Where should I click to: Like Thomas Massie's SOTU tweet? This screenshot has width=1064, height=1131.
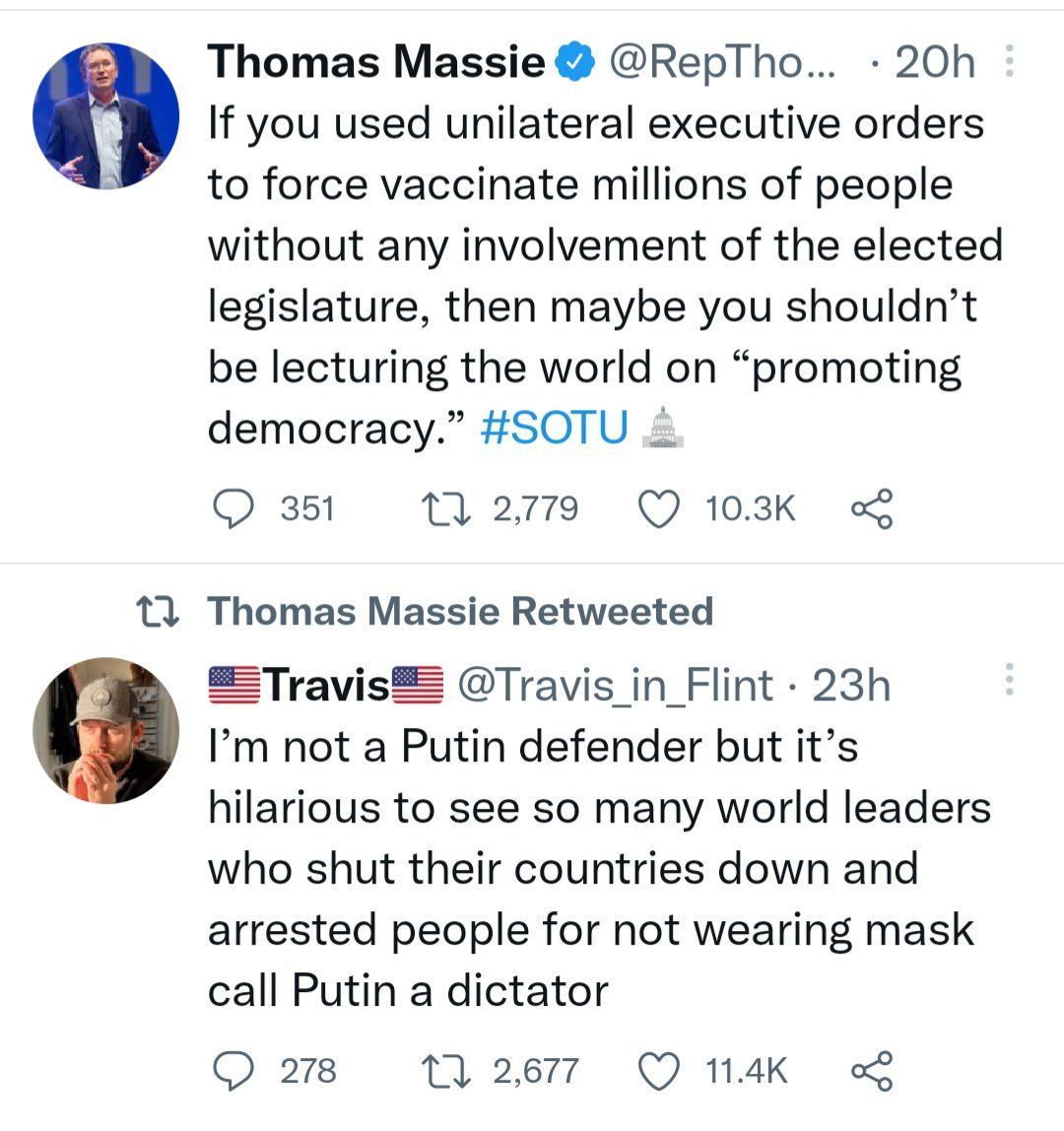[660, 508]
